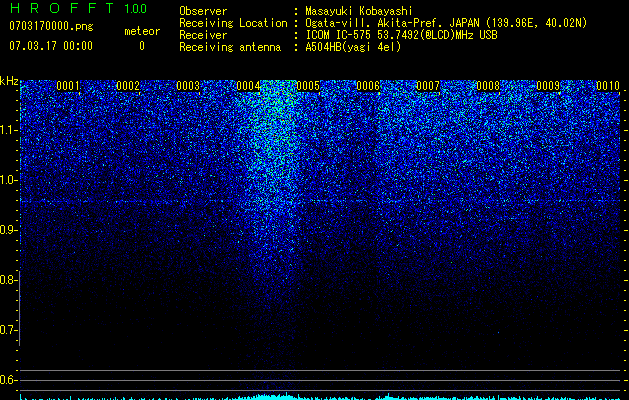Image resolution: width=629 pixels, height=400 pixels.
Task: Click the 0.6 frequency axis label
Action: [x=9, y=380]
